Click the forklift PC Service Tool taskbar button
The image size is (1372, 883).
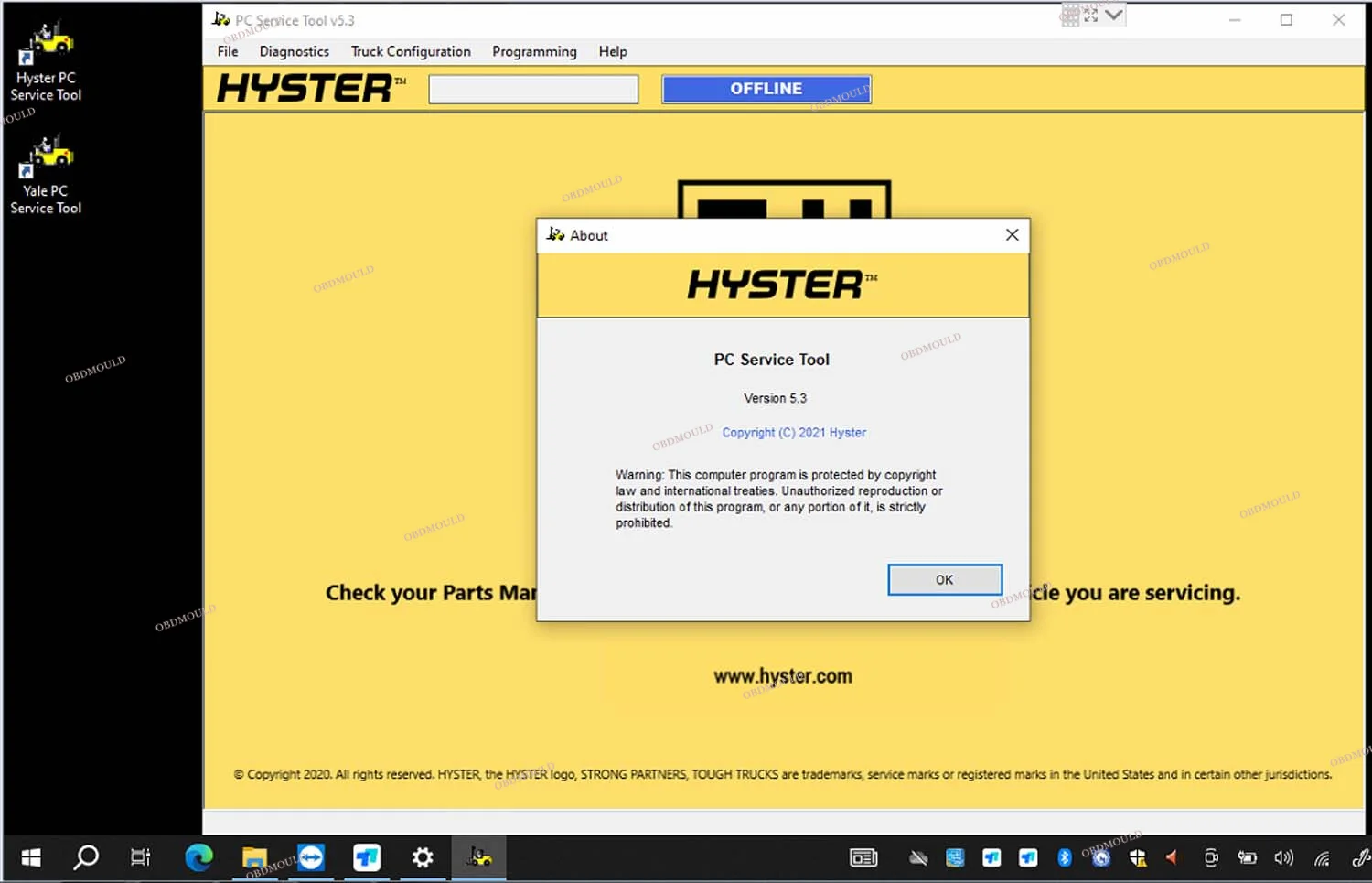click(x=478, y=857)
